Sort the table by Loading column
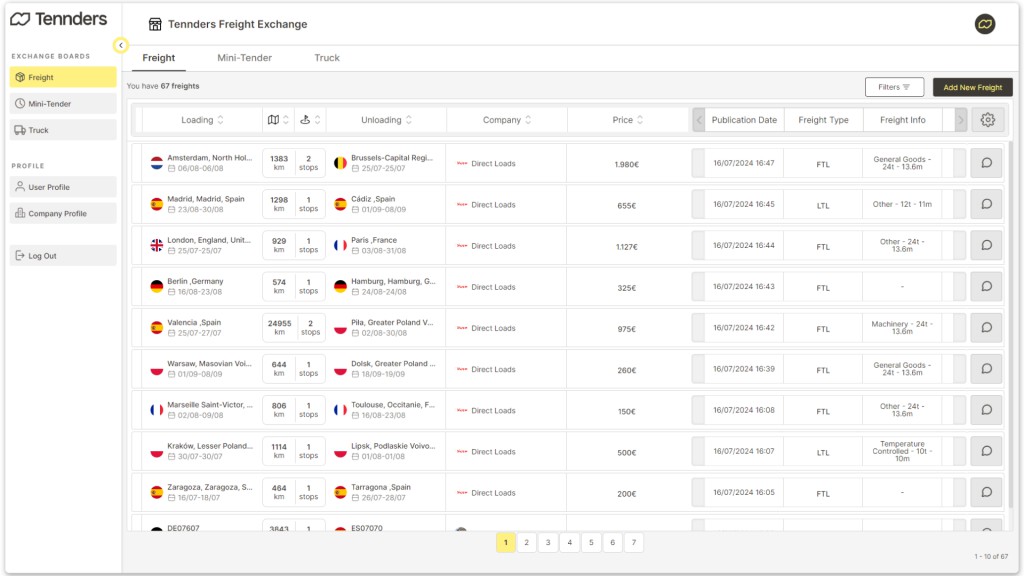Screen dimensions: 1024x576 (202, 120)
